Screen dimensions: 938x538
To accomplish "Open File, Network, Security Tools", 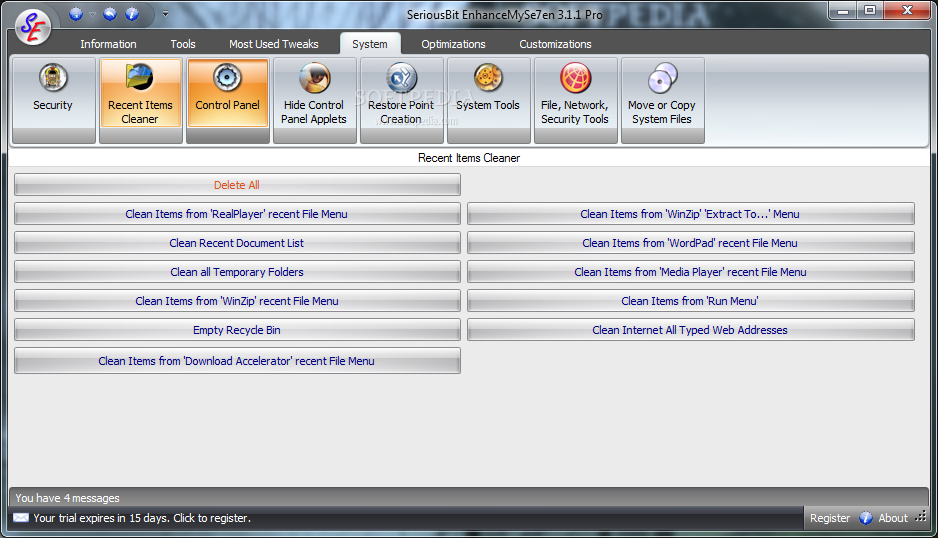I will coord(575,100).
